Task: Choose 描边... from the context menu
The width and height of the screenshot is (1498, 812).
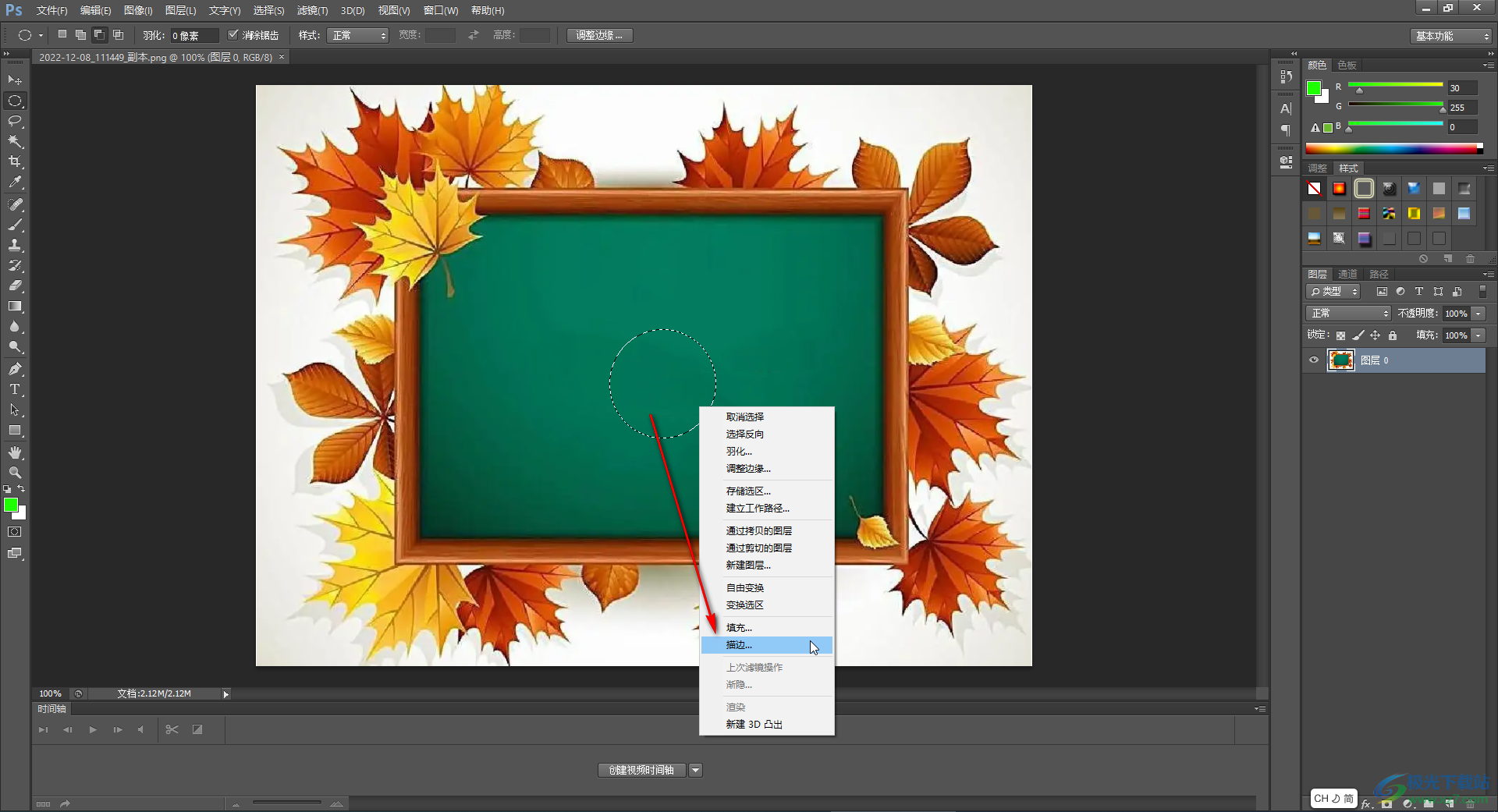Action: [x=740, y=645]
